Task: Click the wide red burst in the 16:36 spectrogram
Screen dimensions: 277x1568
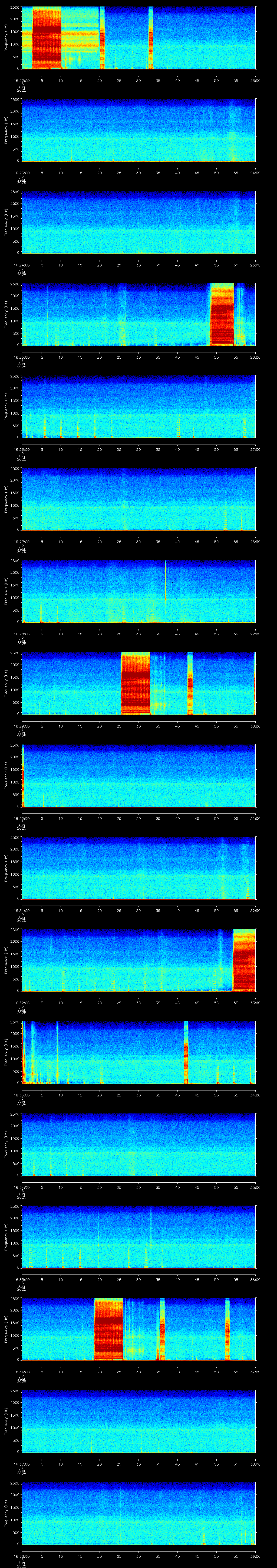Action: pos(108,1329)
